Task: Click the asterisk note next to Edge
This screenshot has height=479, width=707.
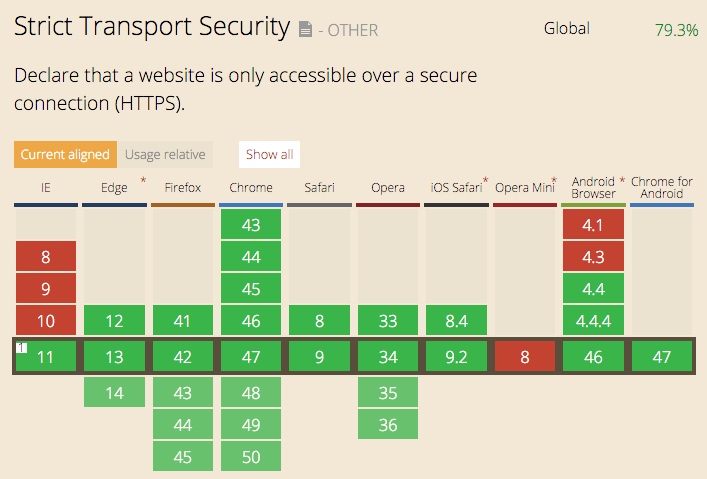Action: 143,181
